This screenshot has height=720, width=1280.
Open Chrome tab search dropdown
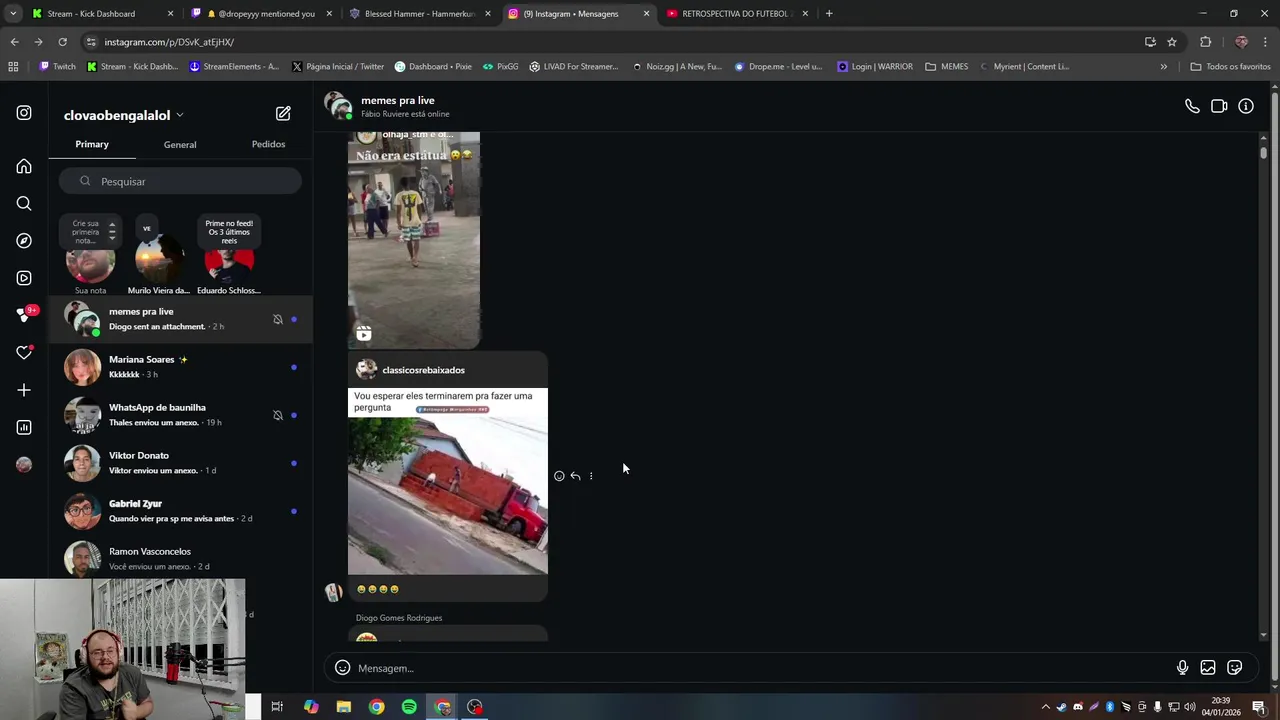pos(13,14)
